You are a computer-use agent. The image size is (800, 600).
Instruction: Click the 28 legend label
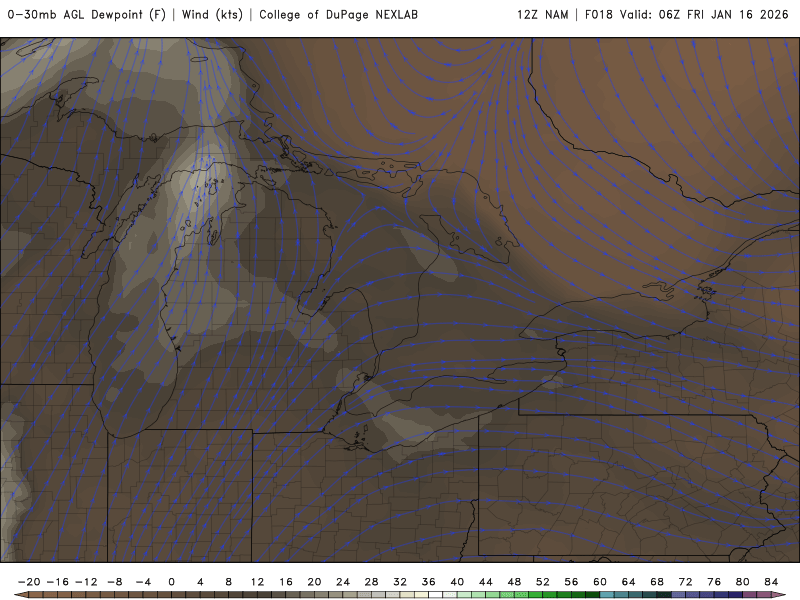(x=371, y=582)
